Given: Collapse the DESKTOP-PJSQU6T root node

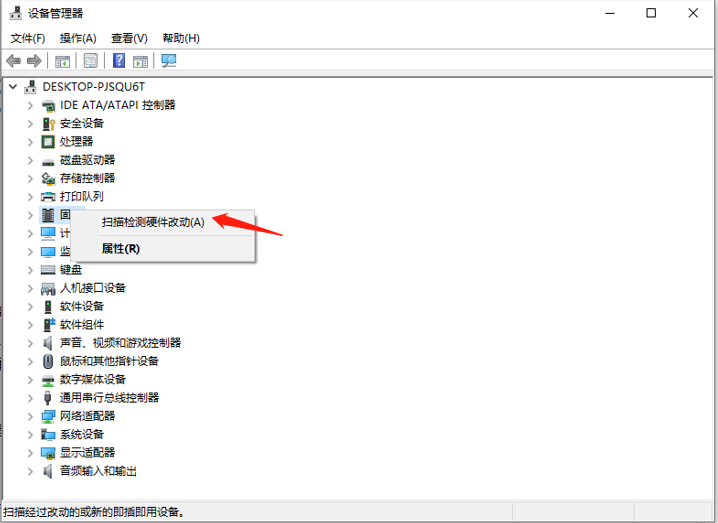Looking at the screenshot, I should 12,87.
